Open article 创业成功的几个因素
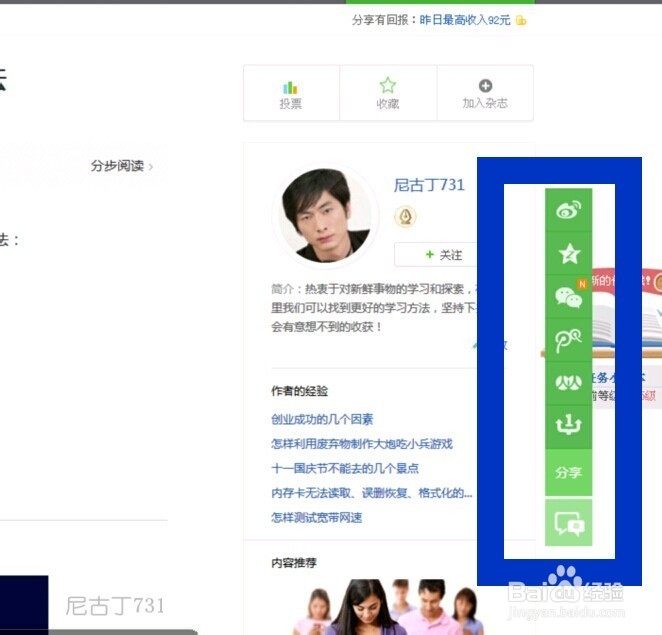Image resolution: width=662 pixels, height=635 pixels. click(322, 419)
